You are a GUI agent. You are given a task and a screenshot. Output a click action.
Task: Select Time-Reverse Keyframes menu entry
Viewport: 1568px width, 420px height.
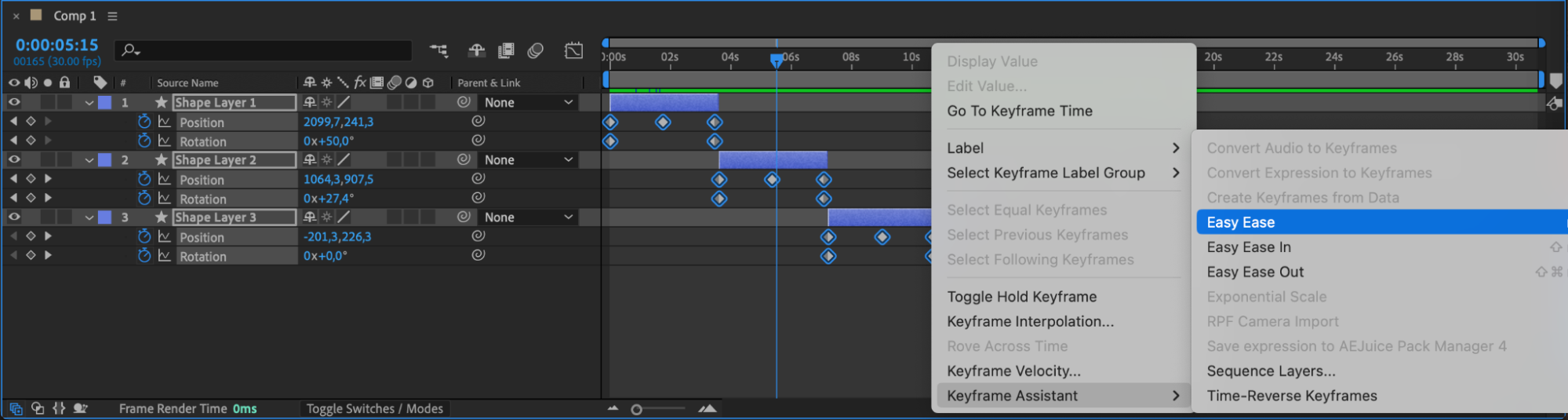[1291, 396]
